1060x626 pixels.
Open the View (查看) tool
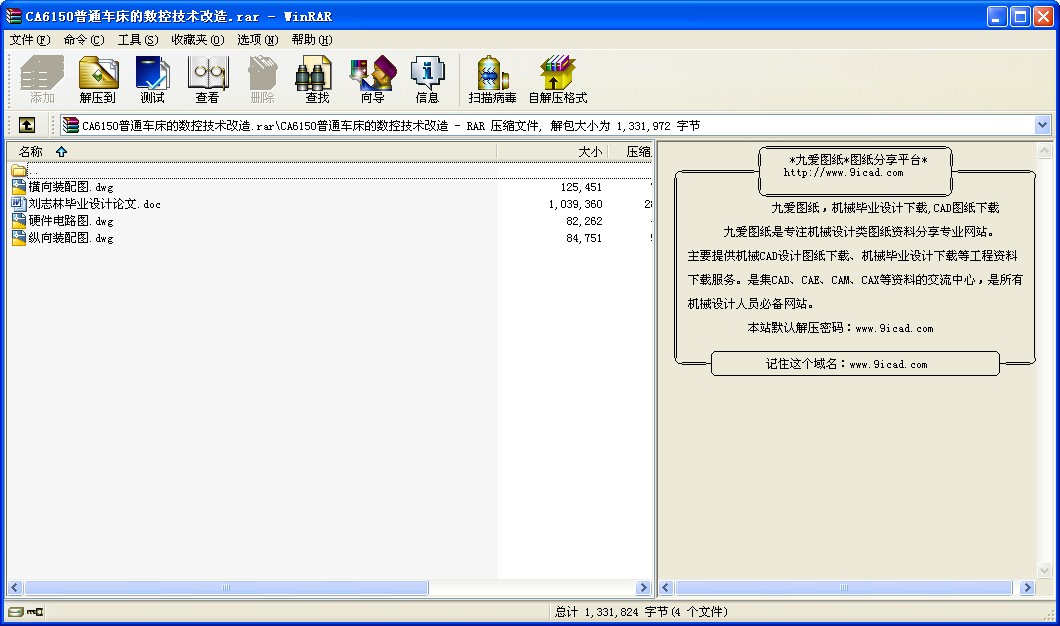208,79
